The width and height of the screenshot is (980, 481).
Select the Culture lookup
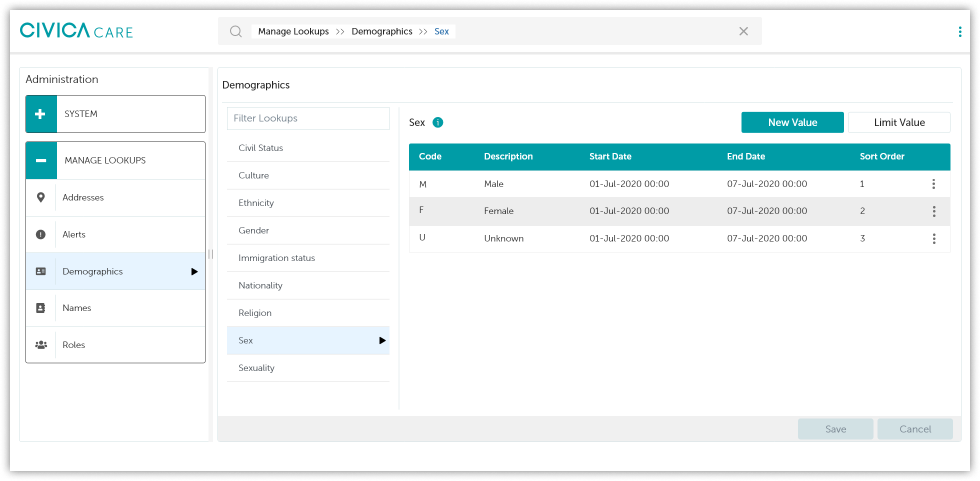pos(308,176)
